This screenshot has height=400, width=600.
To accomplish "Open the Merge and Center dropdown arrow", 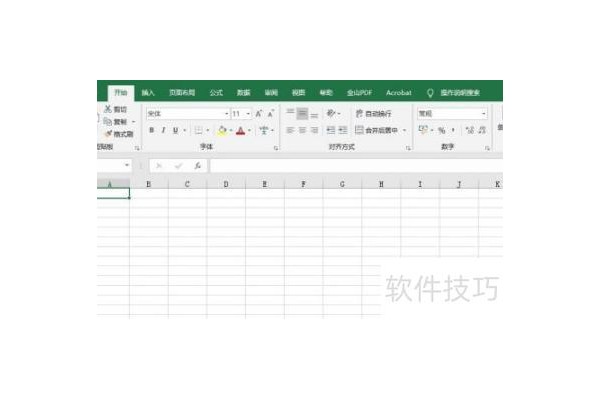I will pyautogui.click(x=404, y=130).
